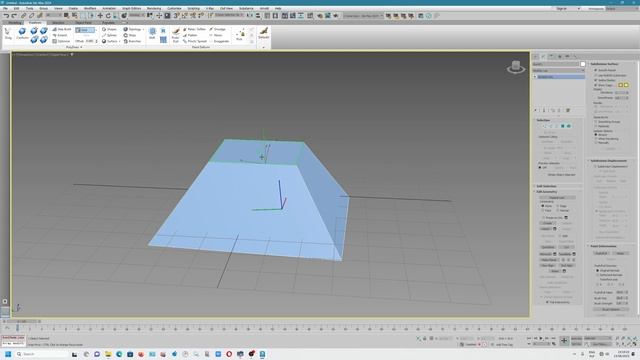Click the Redo arrow in main toolbar
The height and width of the screenshot is (360, 640).
point(14,16)
